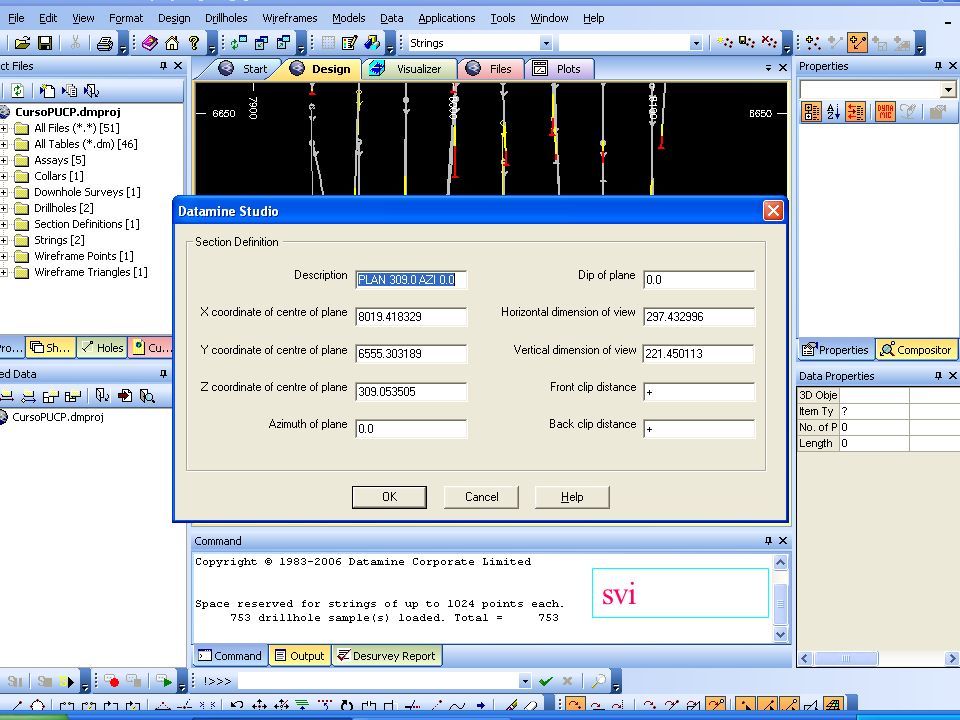Open the Drillholes menu
The width and height of the screenshot is (960, 720).
226,18
